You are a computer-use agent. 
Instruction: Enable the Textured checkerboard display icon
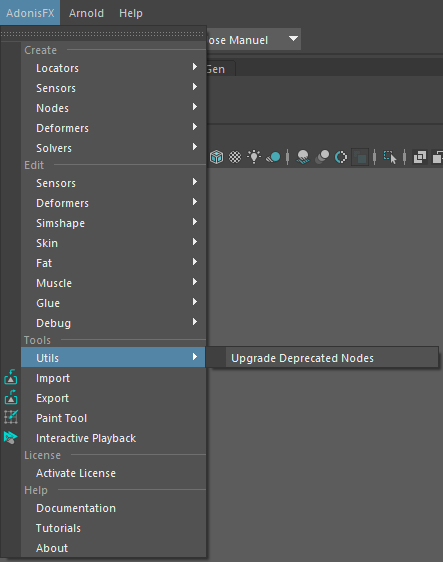pos(235,157)
